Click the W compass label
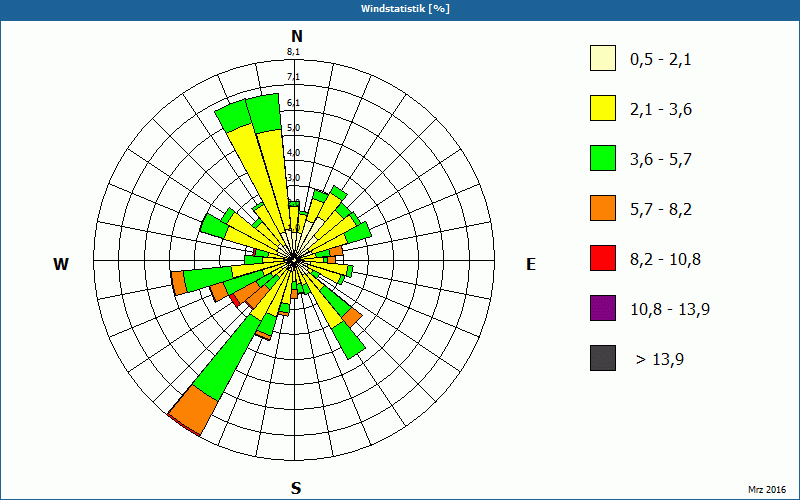 (61, 264)
